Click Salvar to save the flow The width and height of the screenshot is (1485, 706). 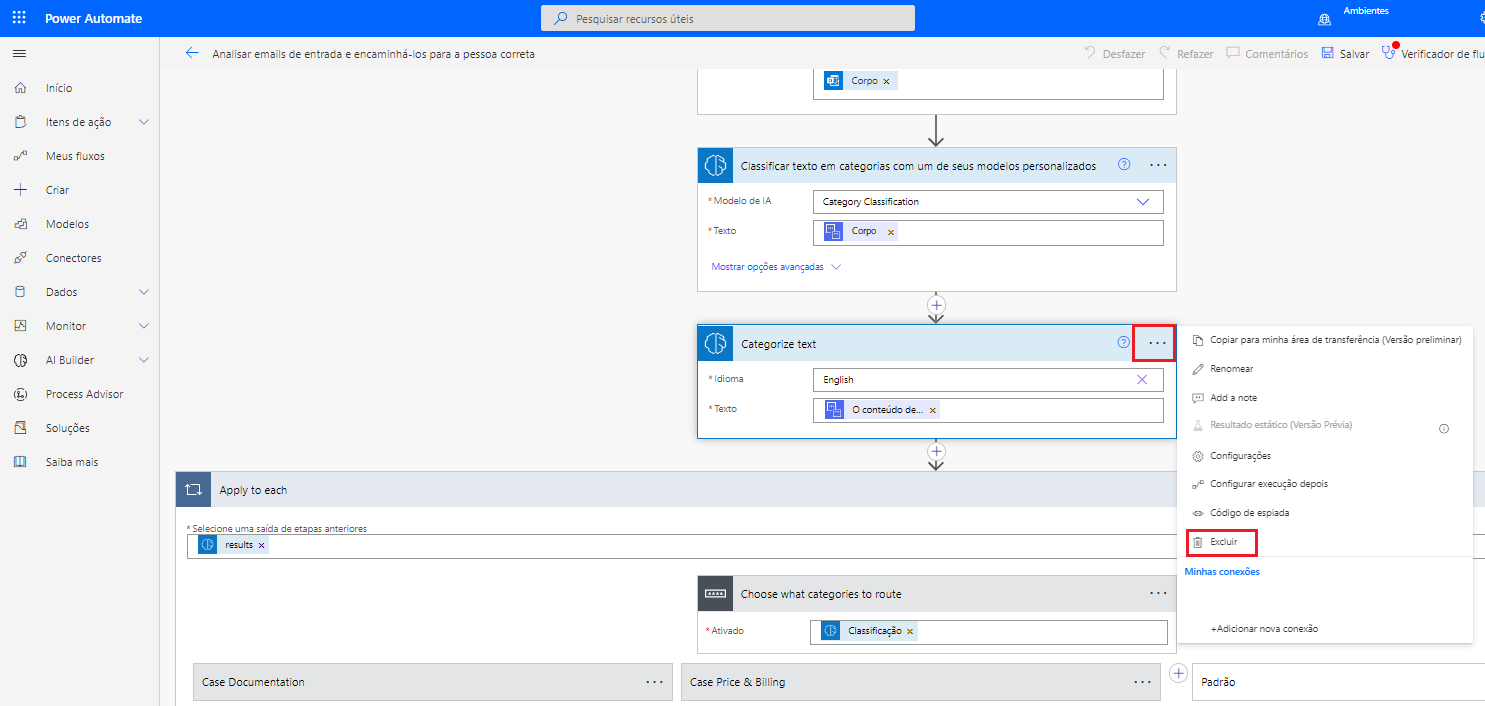(x=1345, y=53)
